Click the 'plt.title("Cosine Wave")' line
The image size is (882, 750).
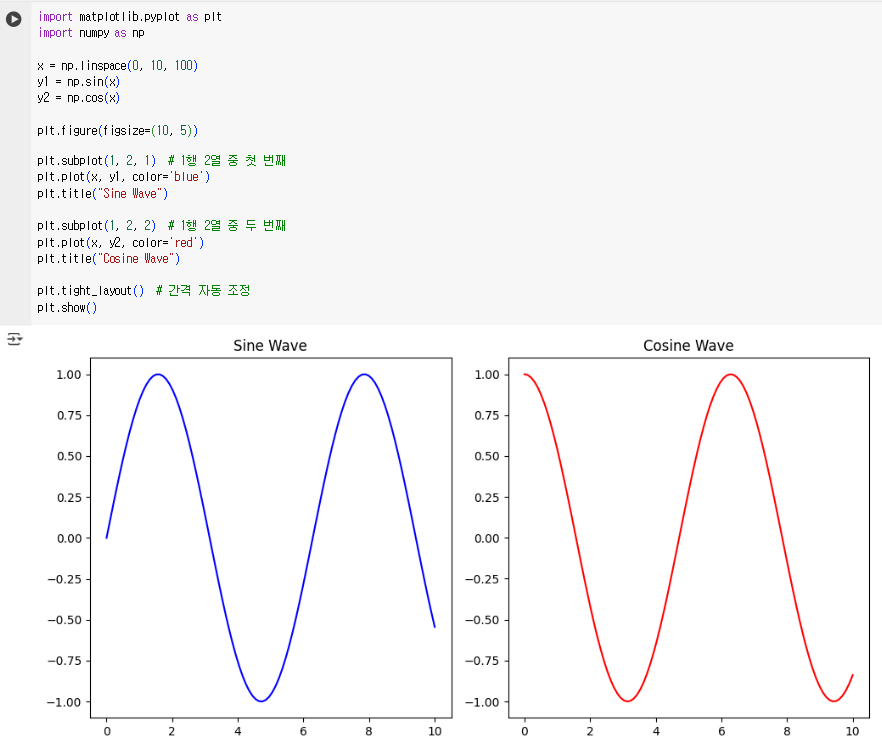coord(109,259)
